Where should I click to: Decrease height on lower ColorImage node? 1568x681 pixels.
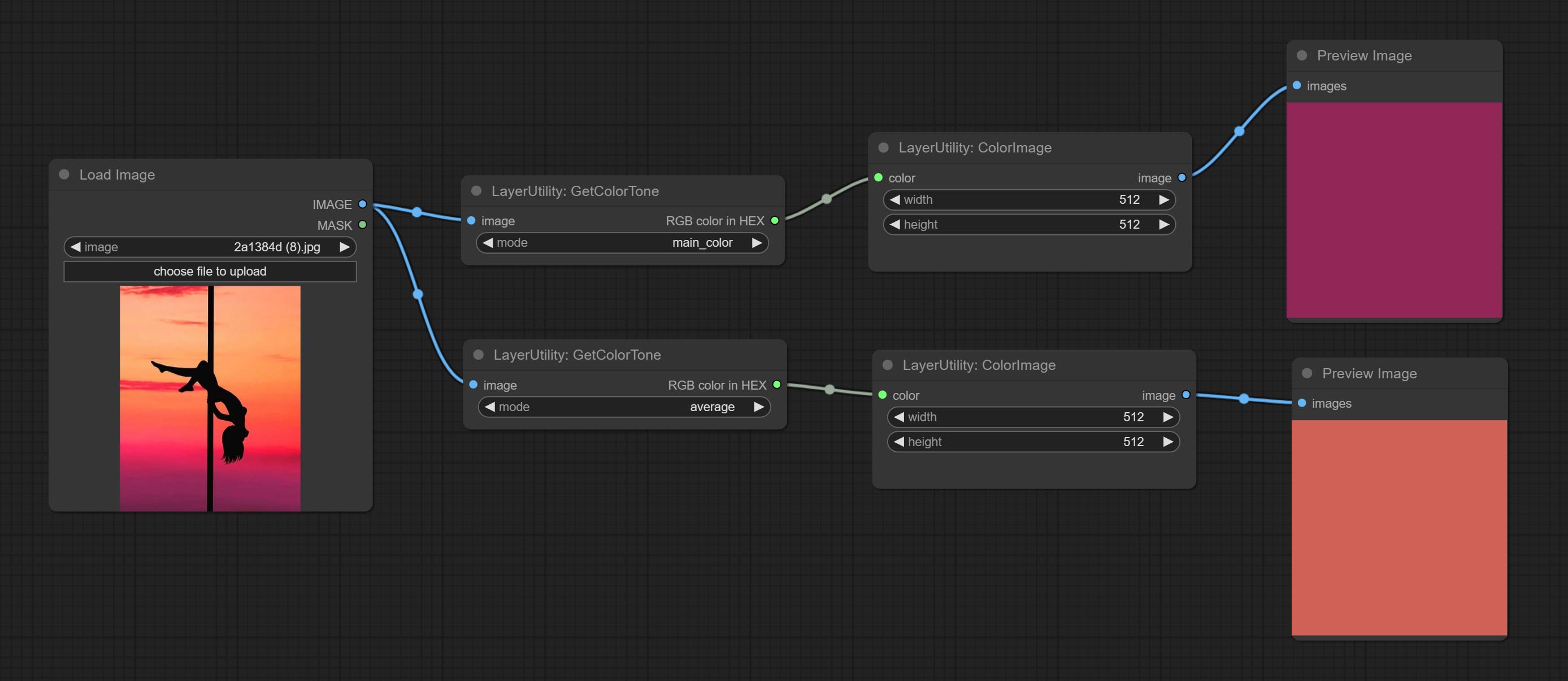click(898, 442)
